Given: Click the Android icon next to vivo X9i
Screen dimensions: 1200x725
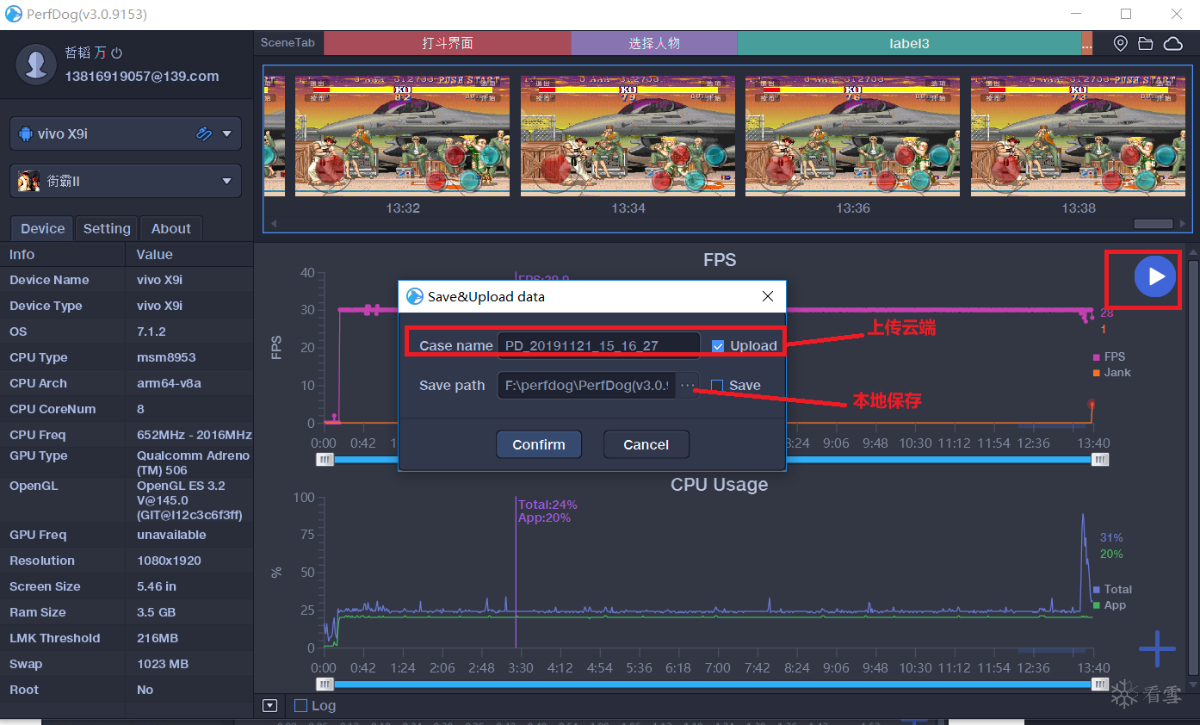Looking at the screenshot, I should (25, 133).
